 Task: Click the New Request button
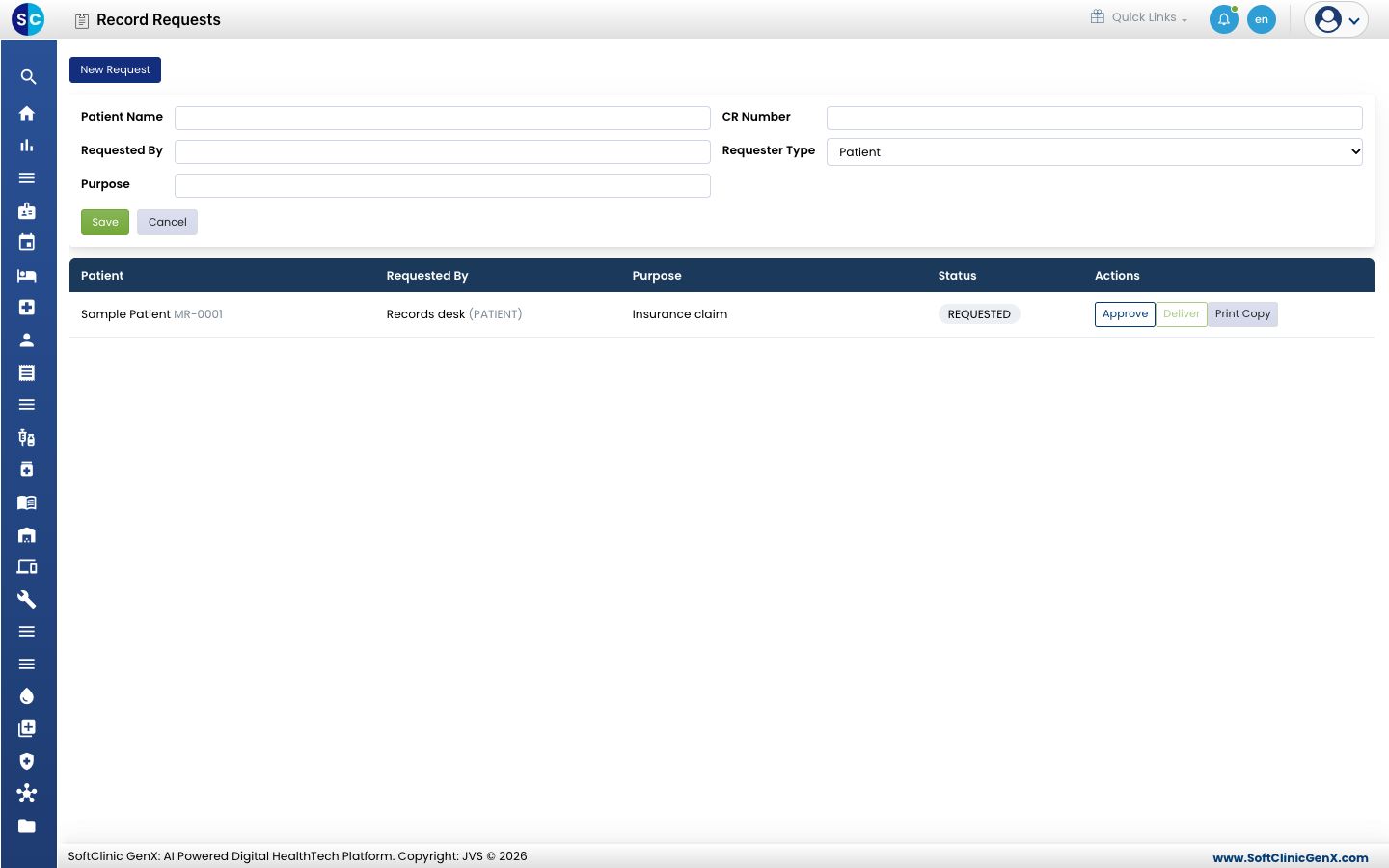115,69
